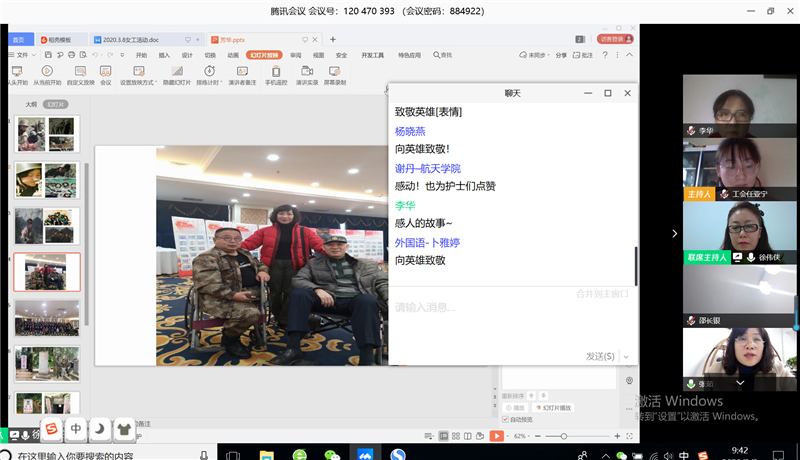
Task: Start slideshow from current slide (从当前开始)
Action: [47, 74]
